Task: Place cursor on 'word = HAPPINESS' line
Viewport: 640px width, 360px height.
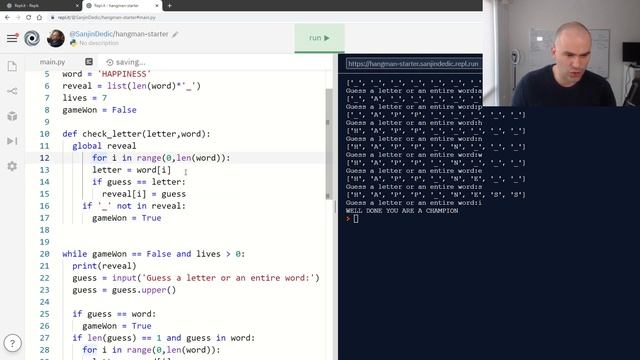Action: pos(107,74)
